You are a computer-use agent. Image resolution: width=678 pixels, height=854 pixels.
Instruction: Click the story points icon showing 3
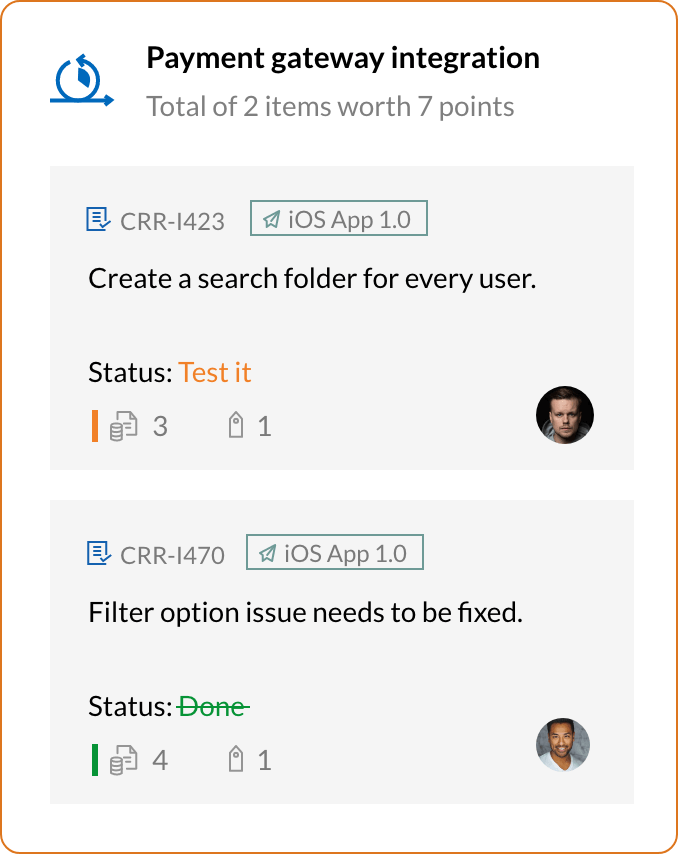pos(123,427)
